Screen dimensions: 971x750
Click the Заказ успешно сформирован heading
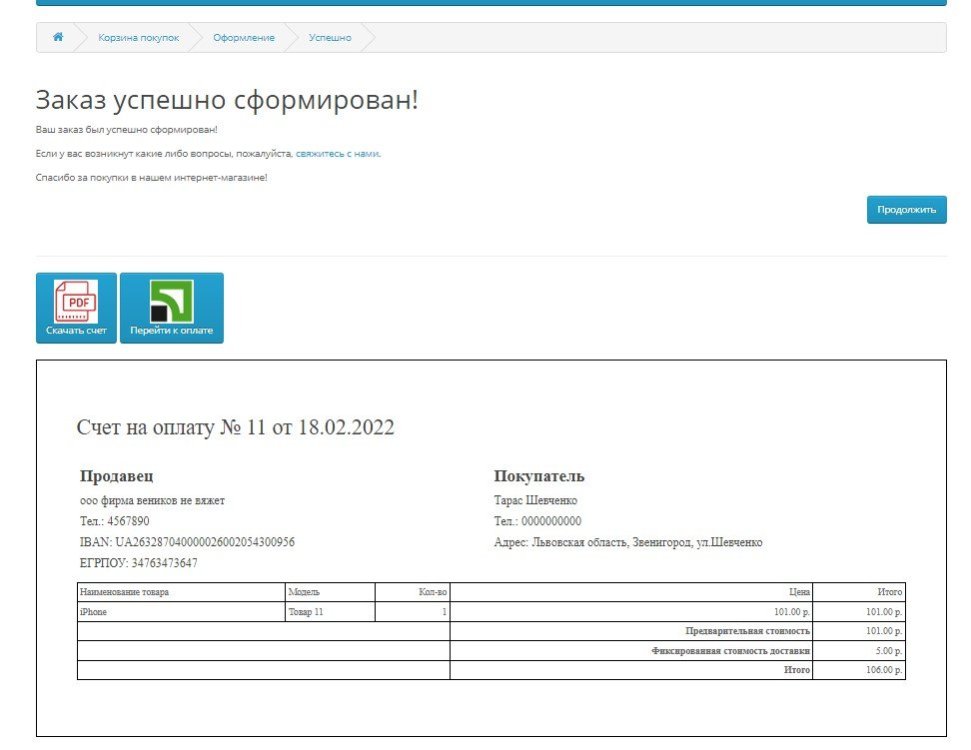coord(227,100)
